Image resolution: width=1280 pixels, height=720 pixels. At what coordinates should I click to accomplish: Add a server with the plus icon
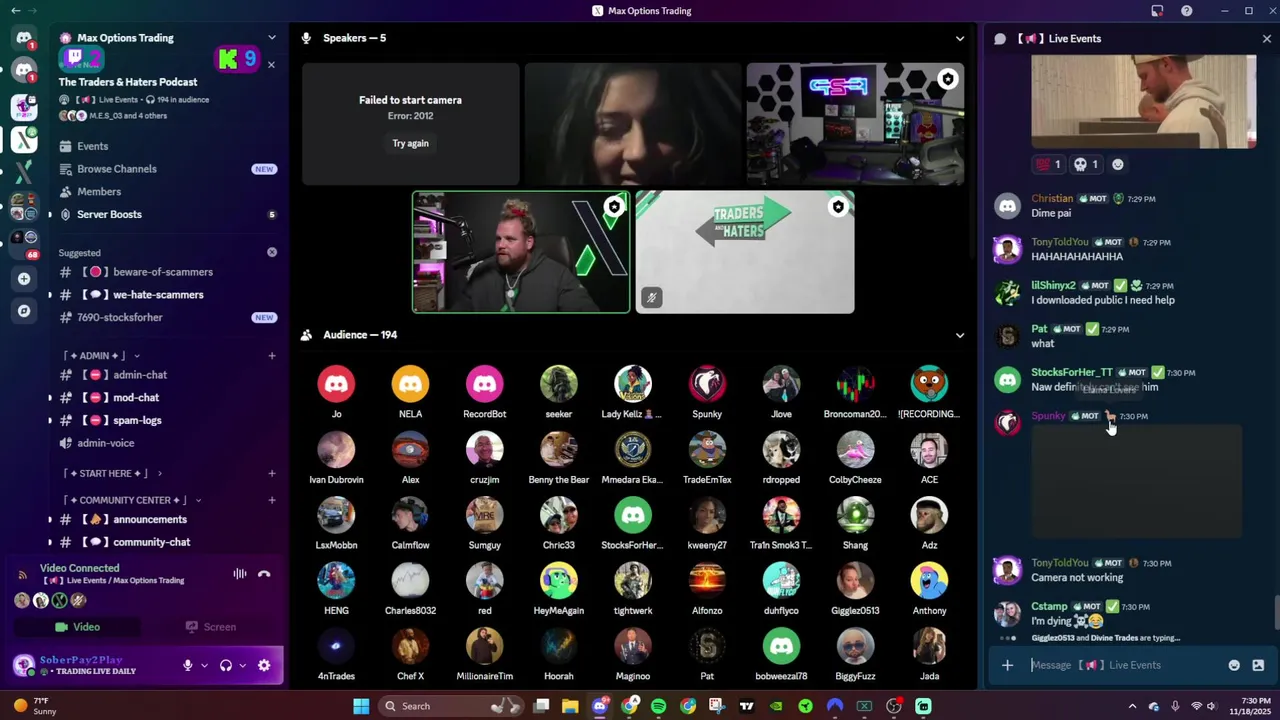pos(24,279)
